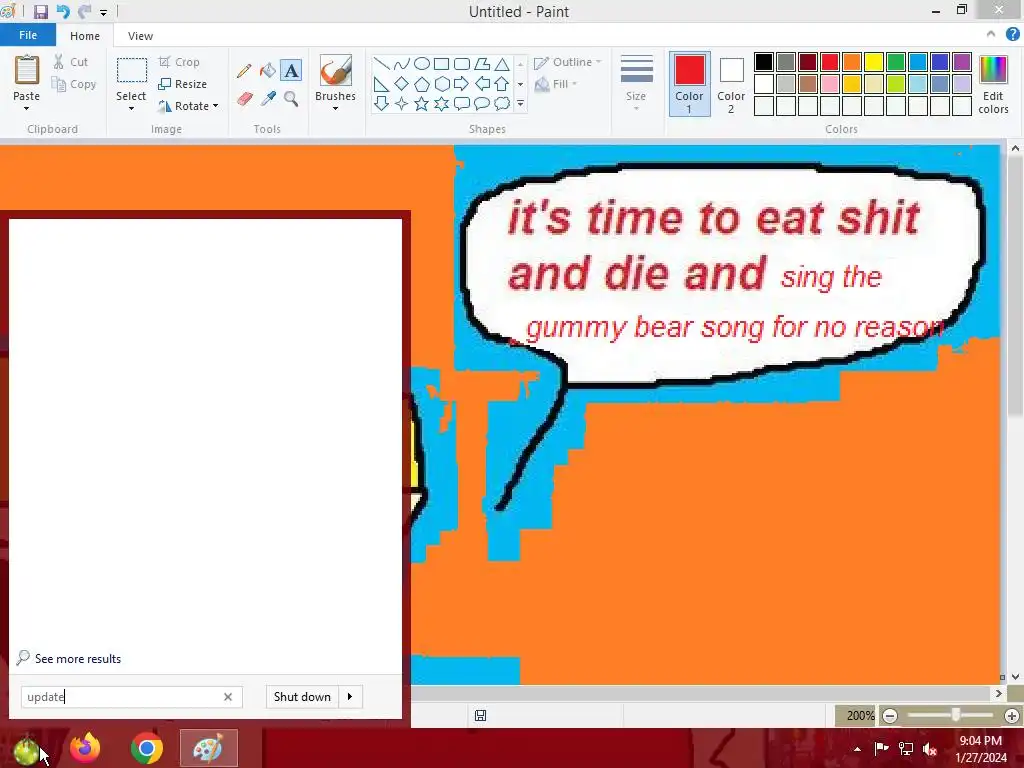
Task: Select the Color picker eyedropper tool
Action: coord(268,99)
